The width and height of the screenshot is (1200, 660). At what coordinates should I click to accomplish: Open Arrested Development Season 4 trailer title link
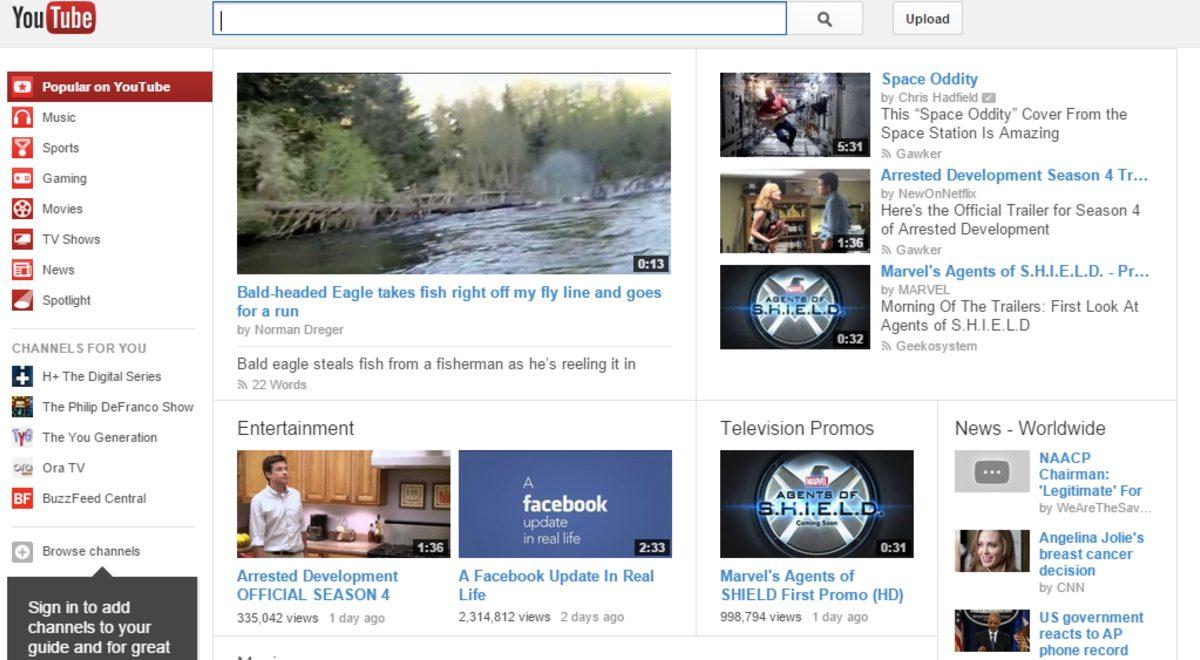click(1014, 175)
